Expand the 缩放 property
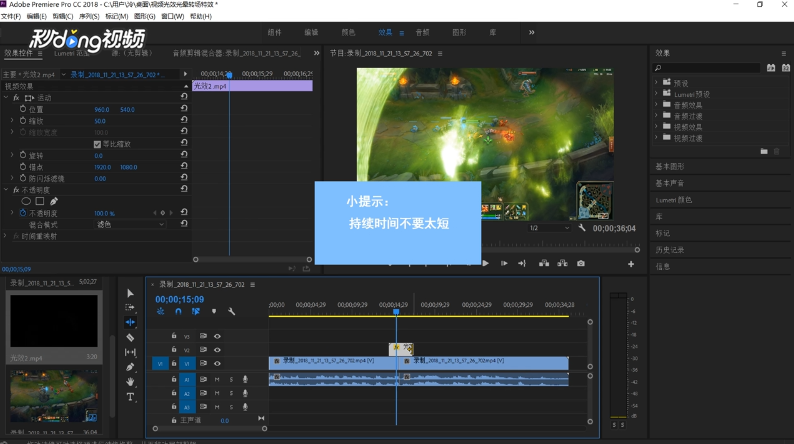Screen dimensions: 794x444 [x=12, y=120]
